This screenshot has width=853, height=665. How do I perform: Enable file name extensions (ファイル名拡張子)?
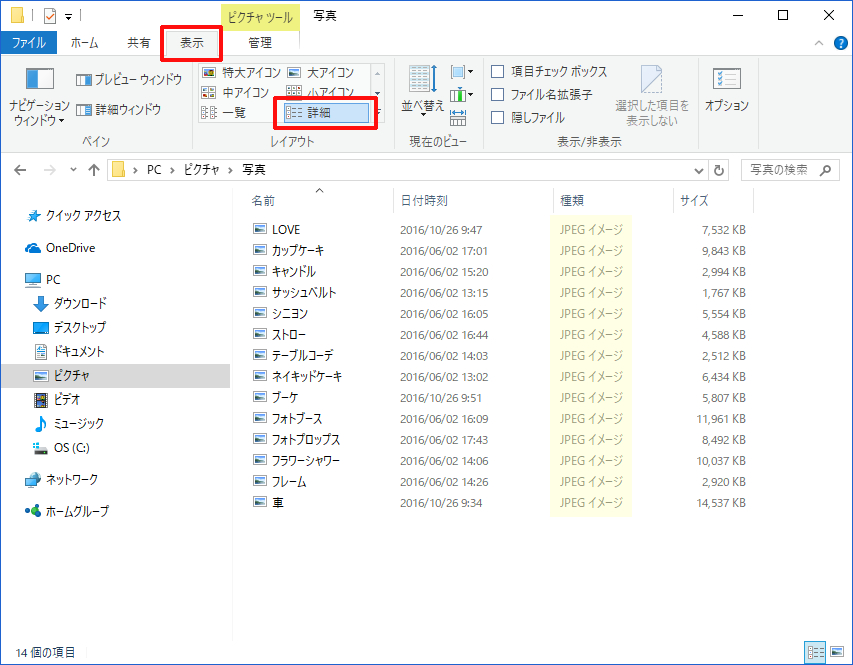tap(542, 95)
